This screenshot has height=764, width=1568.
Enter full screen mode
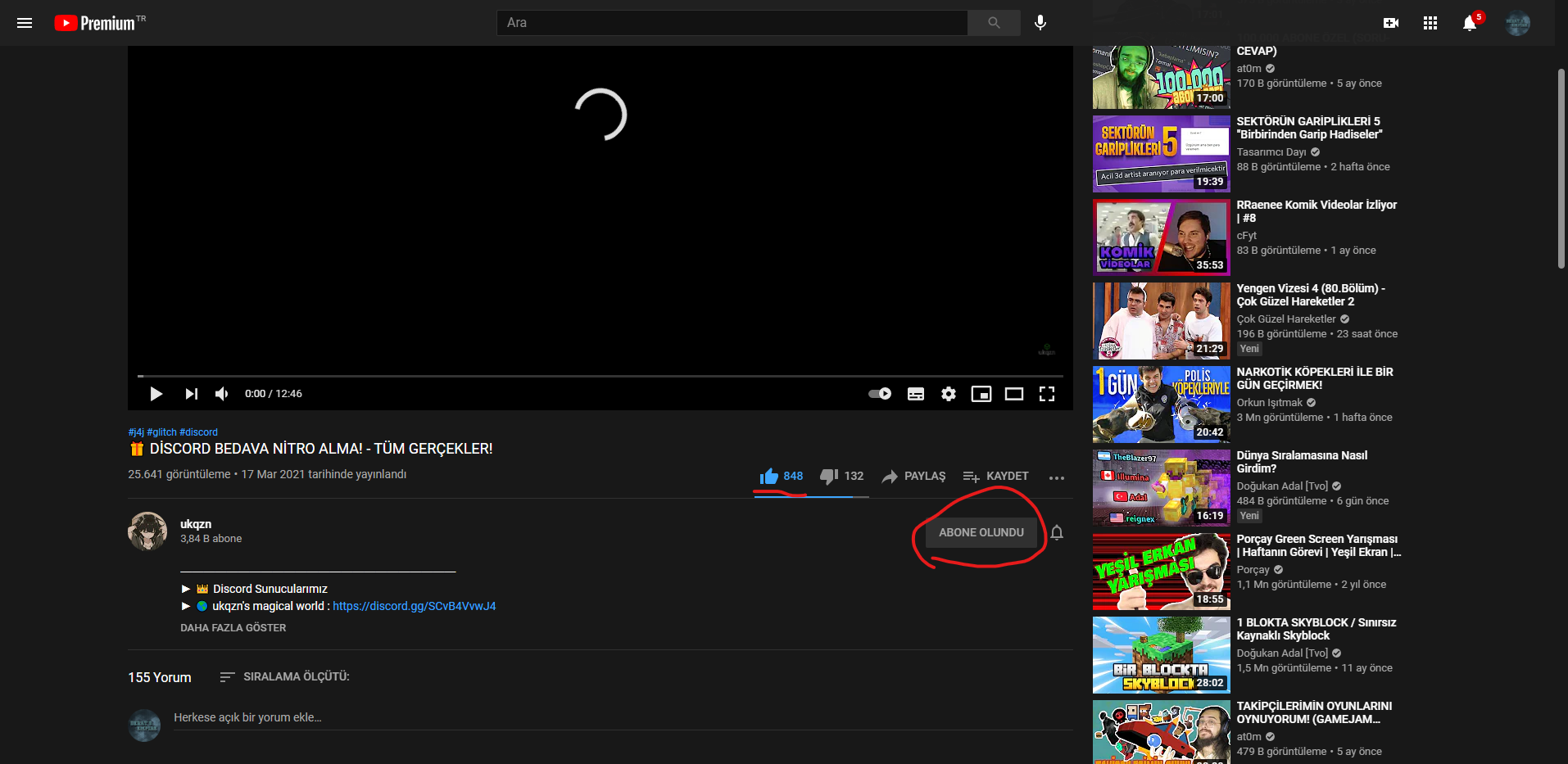coord(1047,394)
